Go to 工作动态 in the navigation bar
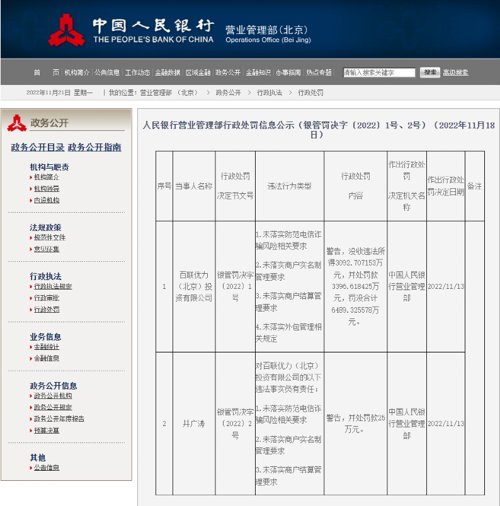This screenshot has width=500, height=506. coord(137,72)
